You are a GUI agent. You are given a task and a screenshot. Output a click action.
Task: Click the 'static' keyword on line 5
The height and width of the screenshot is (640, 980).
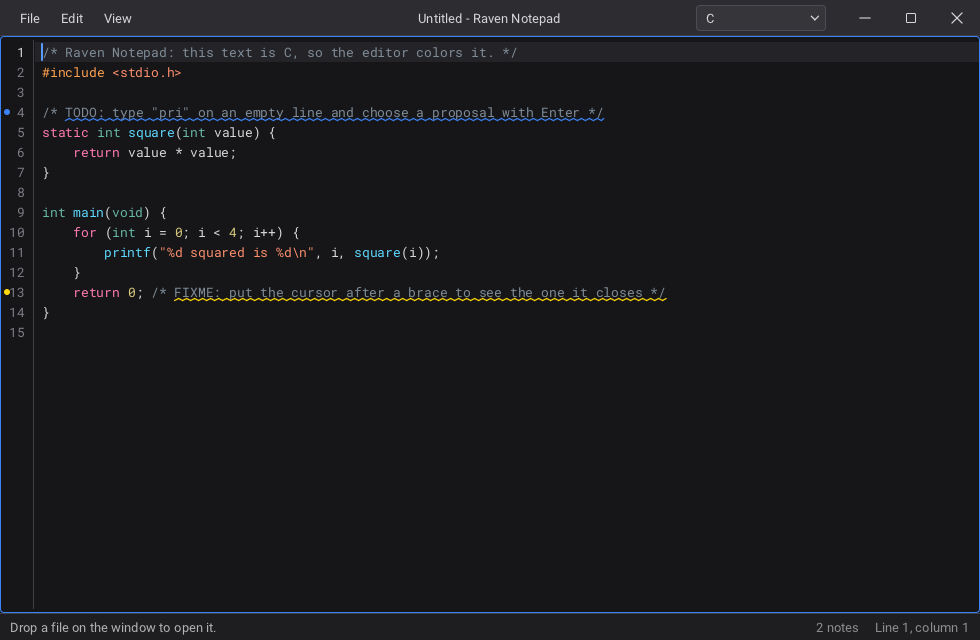65,132
